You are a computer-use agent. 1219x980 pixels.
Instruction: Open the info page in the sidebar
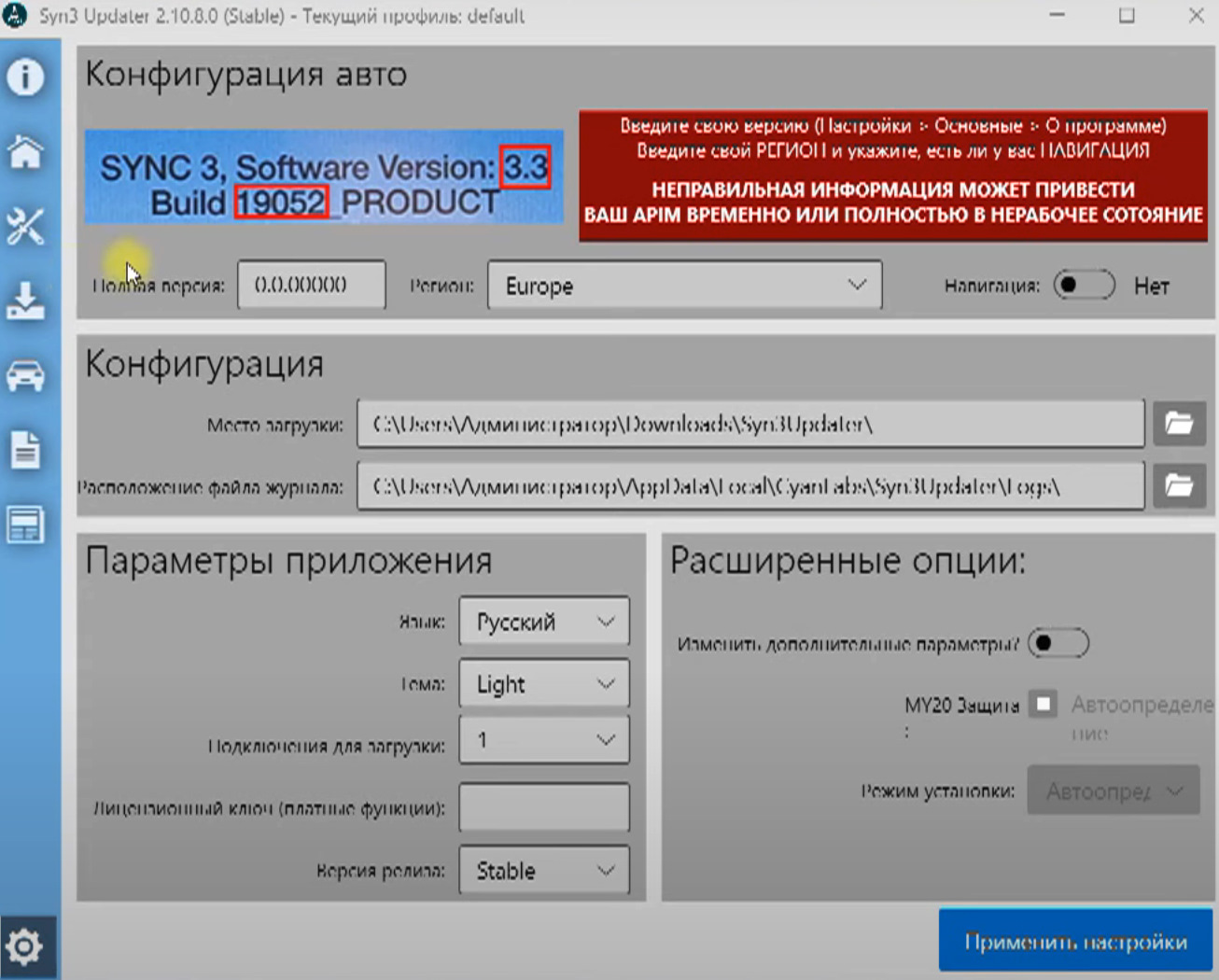tap(25, 77)
